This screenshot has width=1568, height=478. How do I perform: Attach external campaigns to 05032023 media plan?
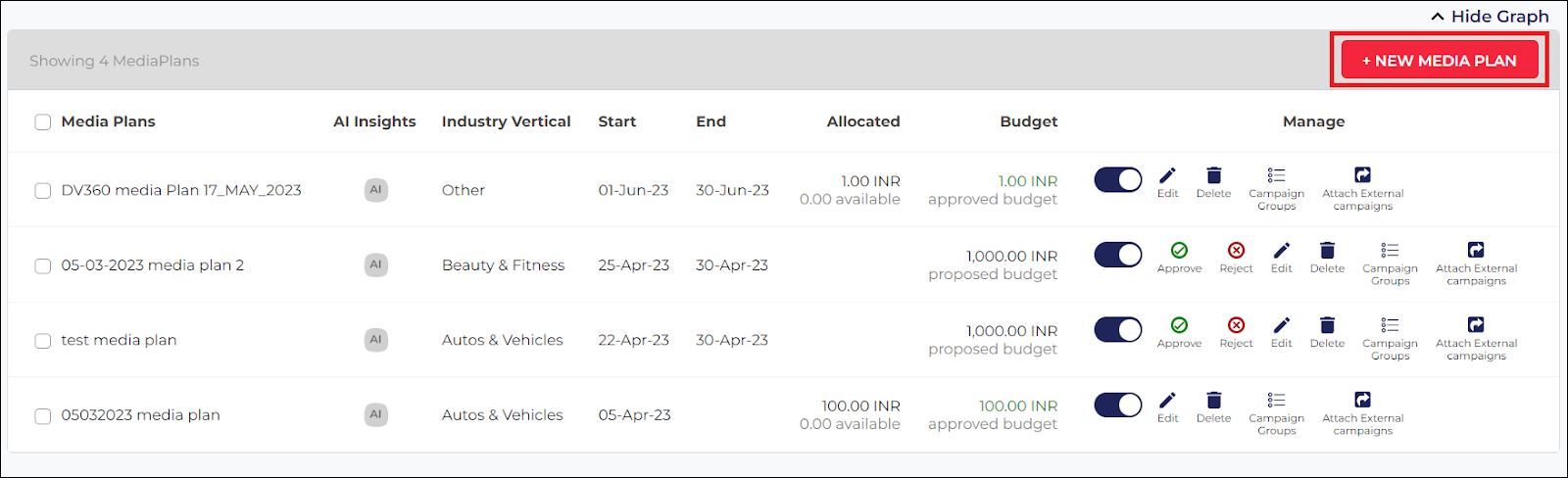(x=1362, y=412)
